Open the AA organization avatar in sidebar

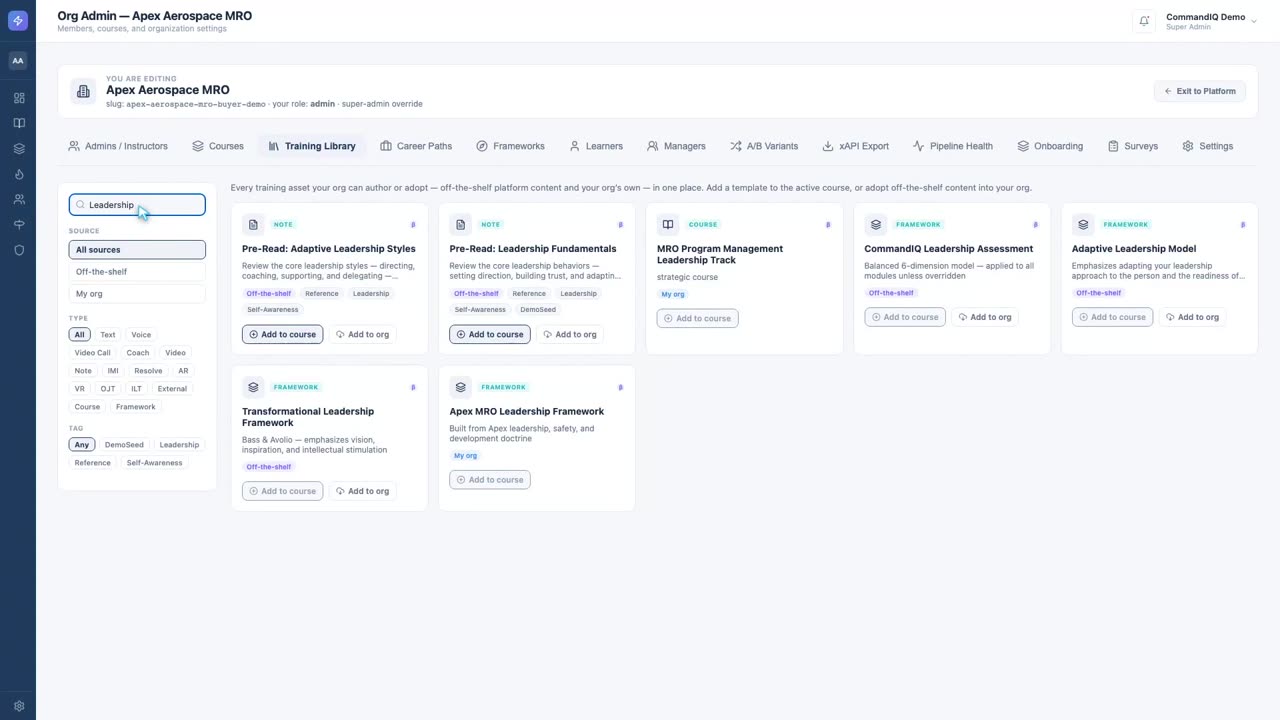[18, 61]
